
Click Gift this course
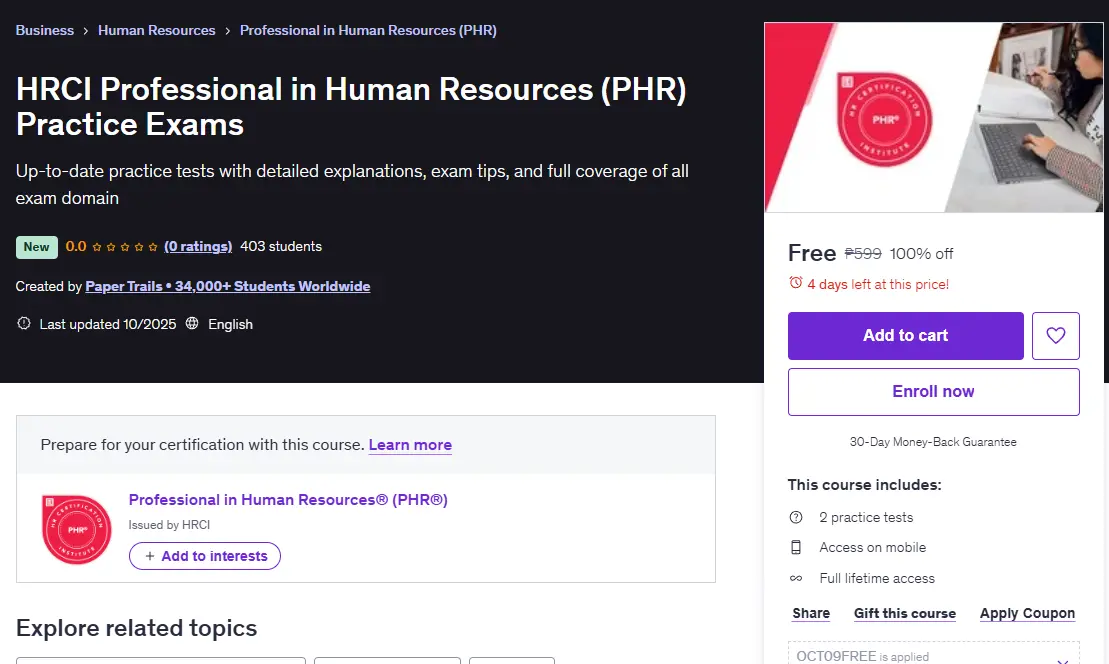point(905,614)
